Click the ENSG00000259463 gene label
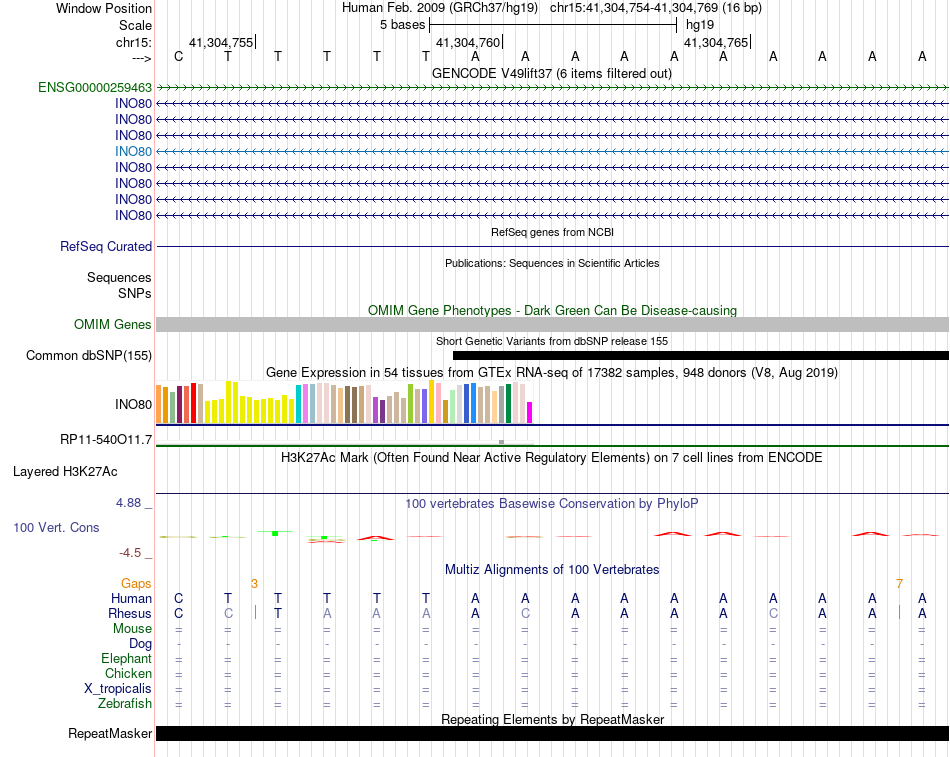 pos(95,87)
